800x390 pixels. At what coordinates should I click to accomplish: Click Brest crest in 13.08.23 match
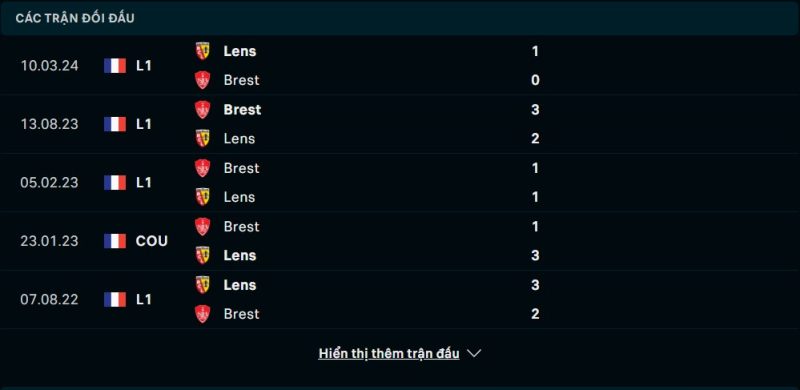(x=203, y=110)
